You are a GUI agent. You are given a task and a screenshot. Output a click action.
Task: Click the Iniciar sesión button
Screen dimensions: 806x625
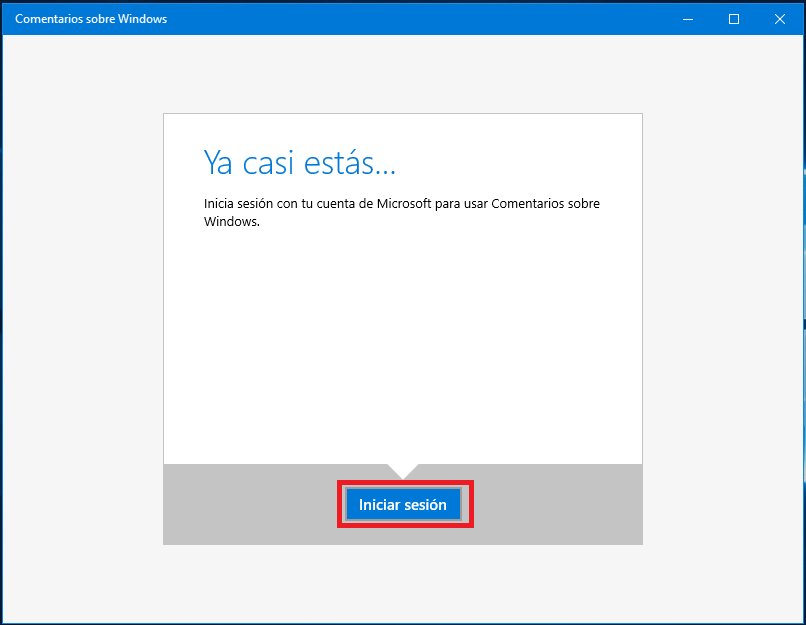pos(403,504)
